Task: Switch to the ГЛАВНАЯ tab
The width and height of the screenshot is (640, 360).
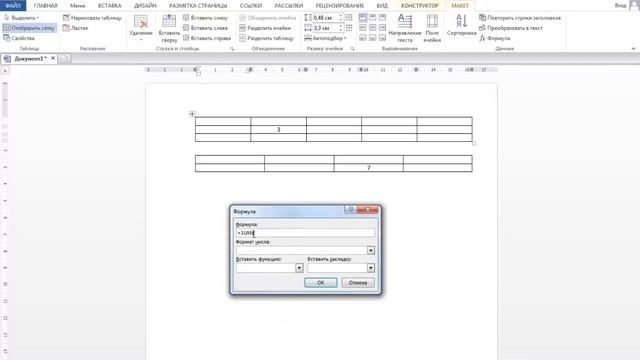Action: click(x=45, y=6)
